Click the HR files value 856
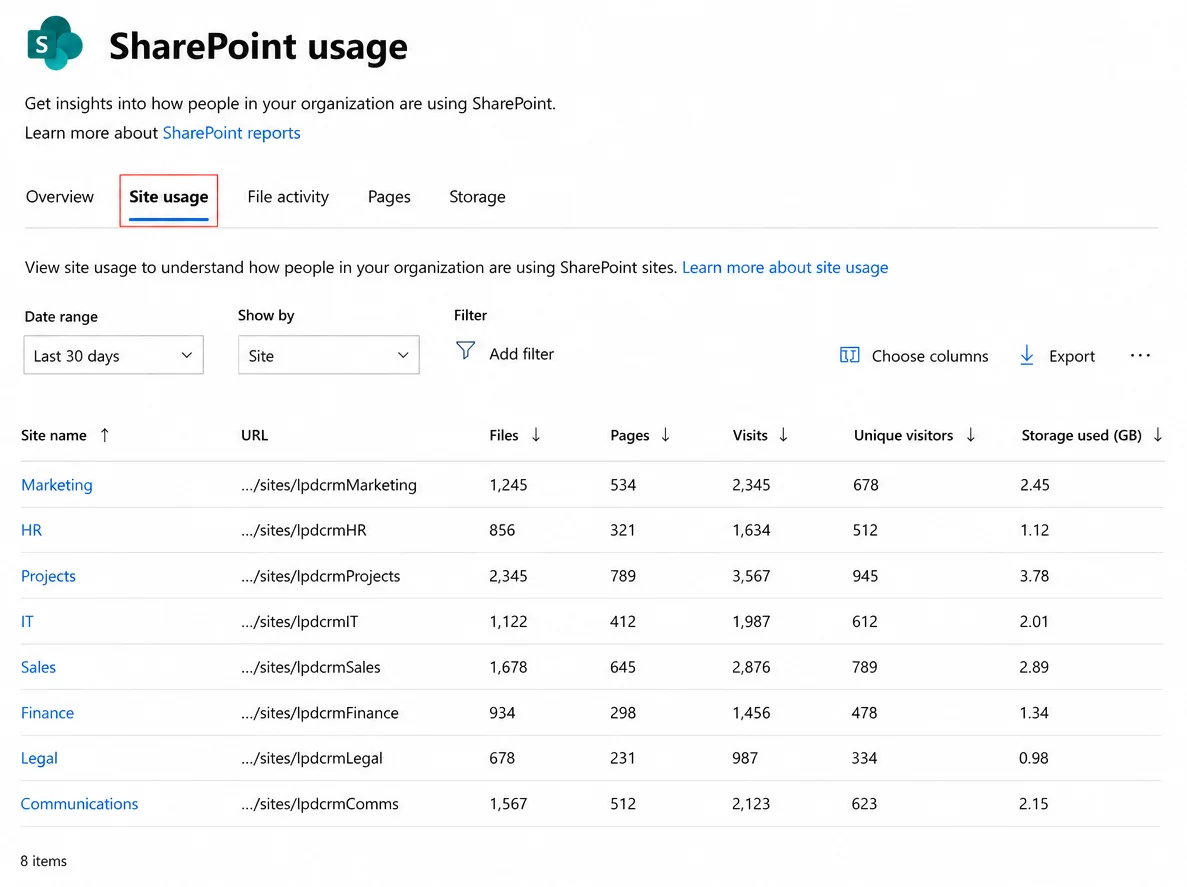 [x=502, y=530]
